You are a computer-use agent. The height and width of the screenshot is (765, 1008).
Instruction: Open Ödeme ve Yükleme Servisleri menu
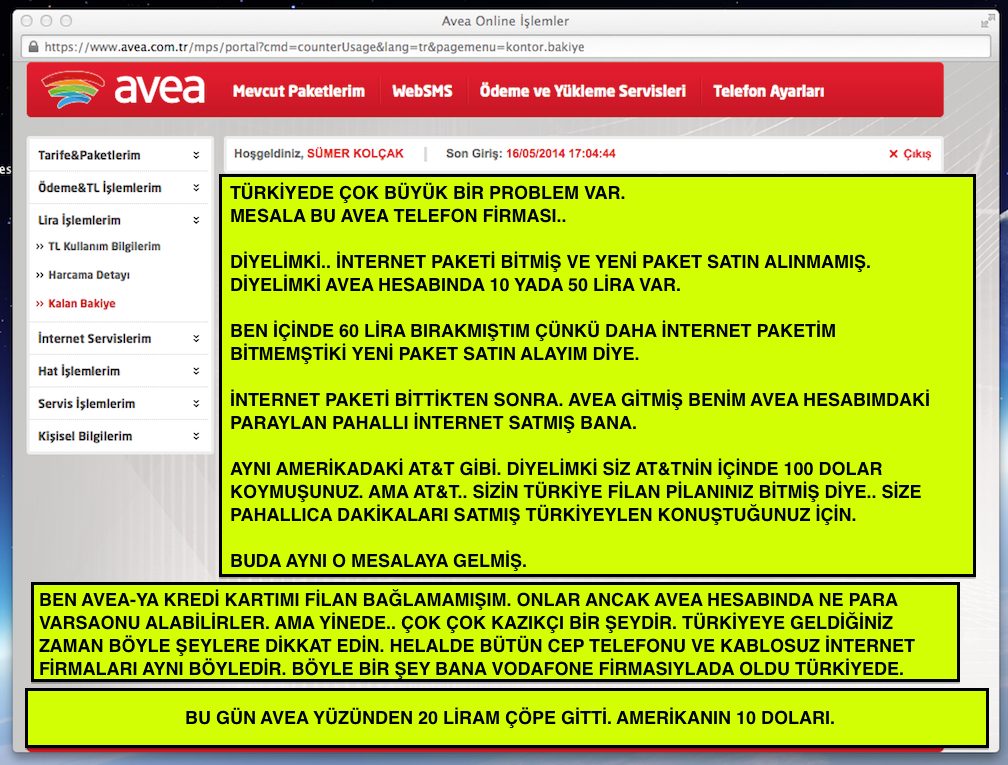point(582,91)
